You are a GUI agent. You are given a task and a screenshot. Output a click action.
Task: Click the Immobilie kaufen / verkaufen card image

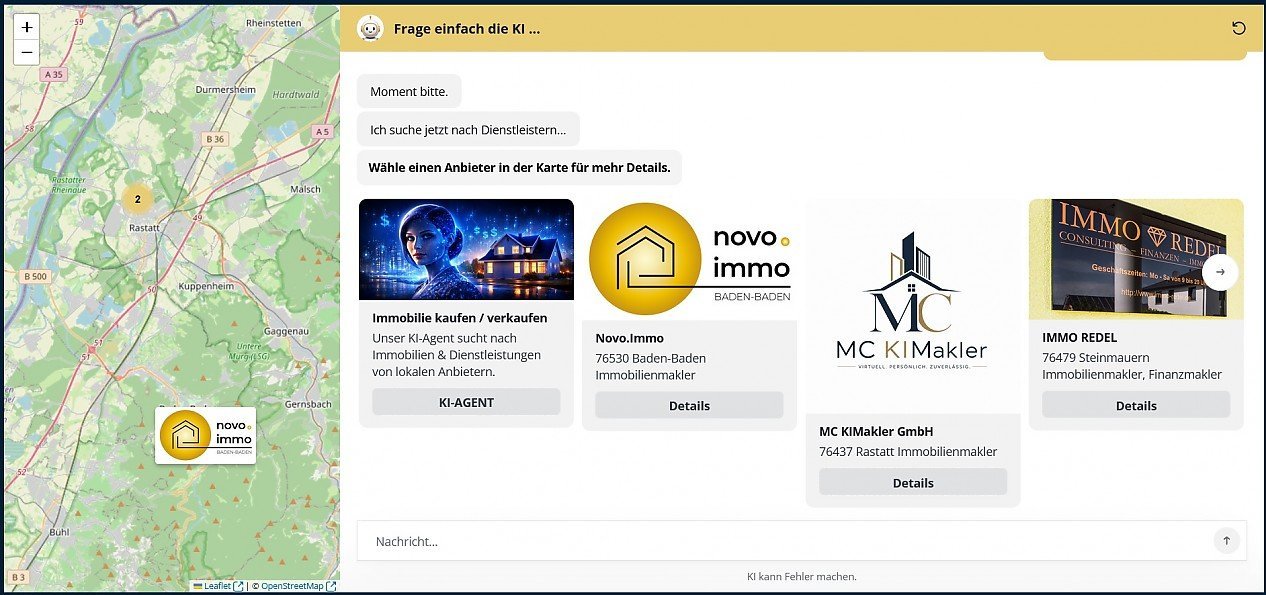[x=466, y=249]
